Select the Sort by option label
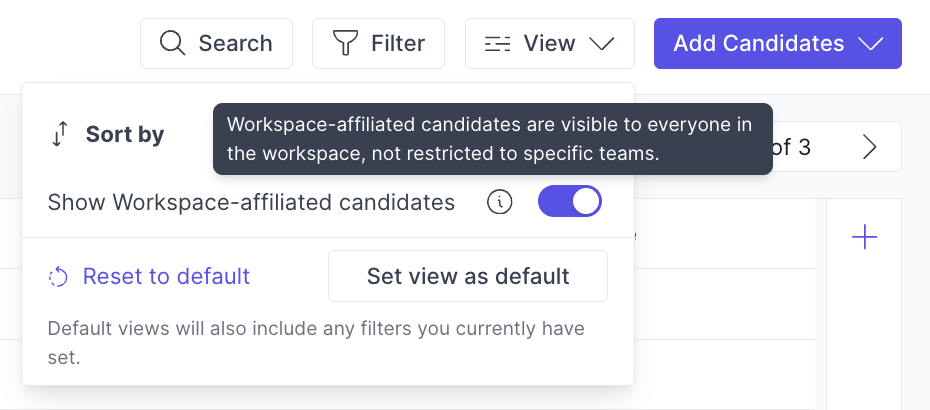The width and height of the screenshot is (930, 410). click(125, 134)
